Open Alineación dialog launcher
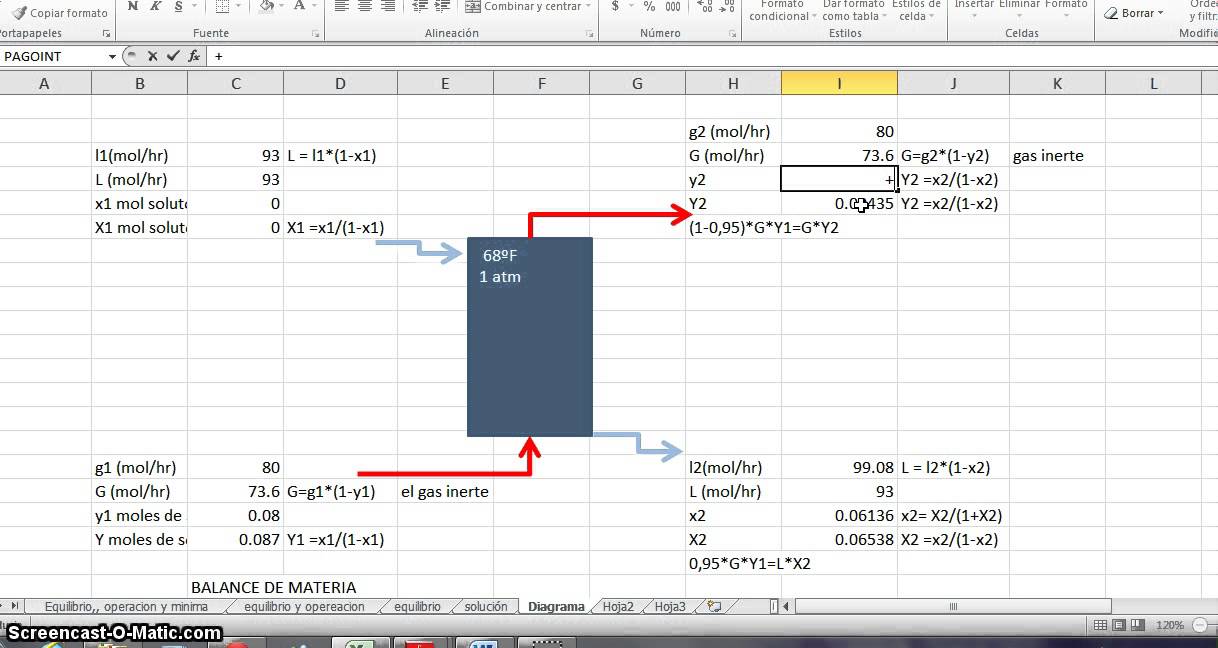This screenshot has width=1218, height=648. [x=592, y=34]
